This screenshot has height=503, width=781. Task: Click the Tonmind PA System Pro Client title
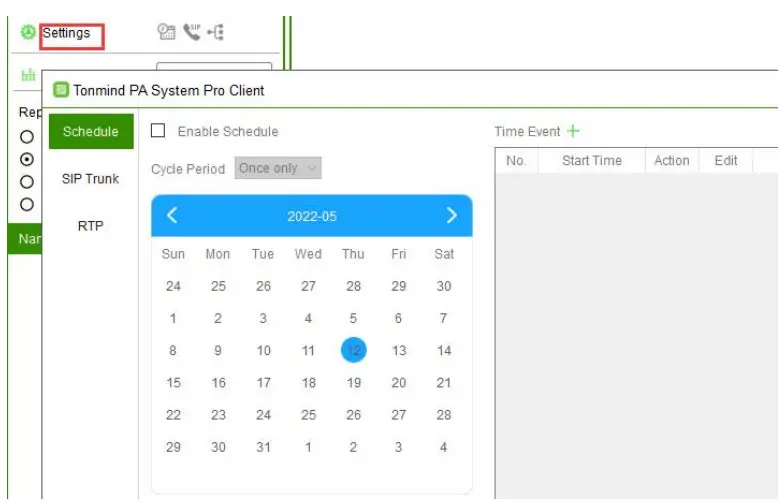click(x=168, y=90)
